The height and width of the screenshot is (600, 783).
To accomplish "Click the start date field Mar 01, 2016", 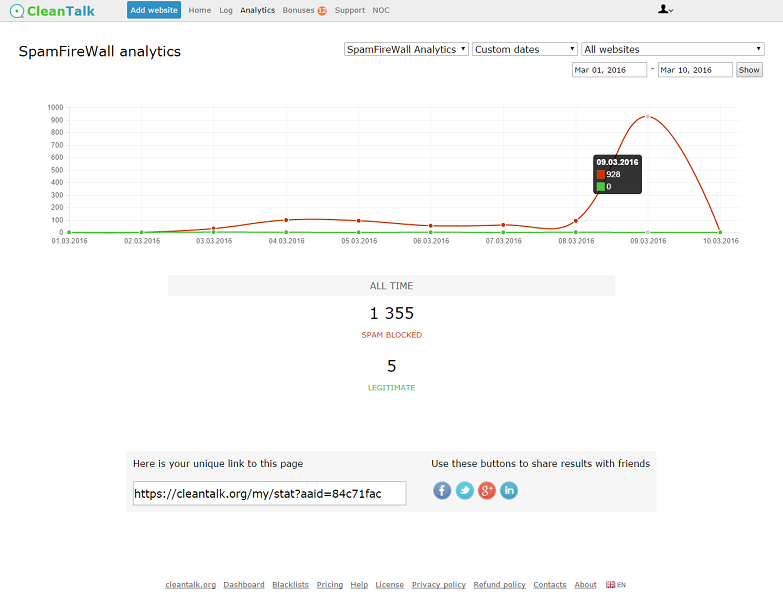I will [609, 70].
